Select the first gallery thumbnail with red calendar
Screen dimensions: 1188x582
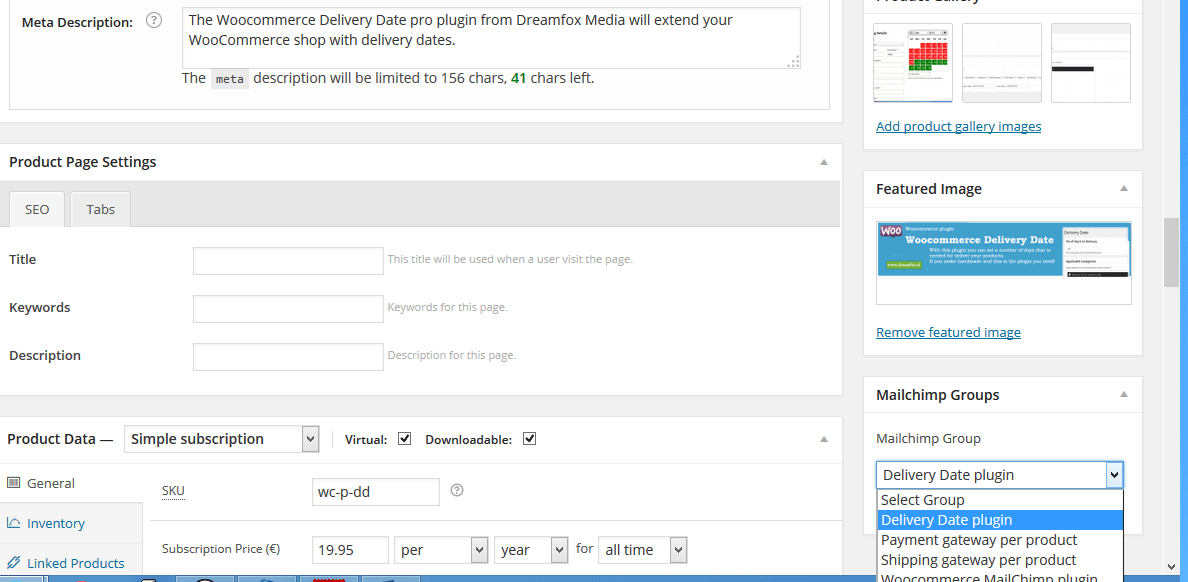click(912, 63)
